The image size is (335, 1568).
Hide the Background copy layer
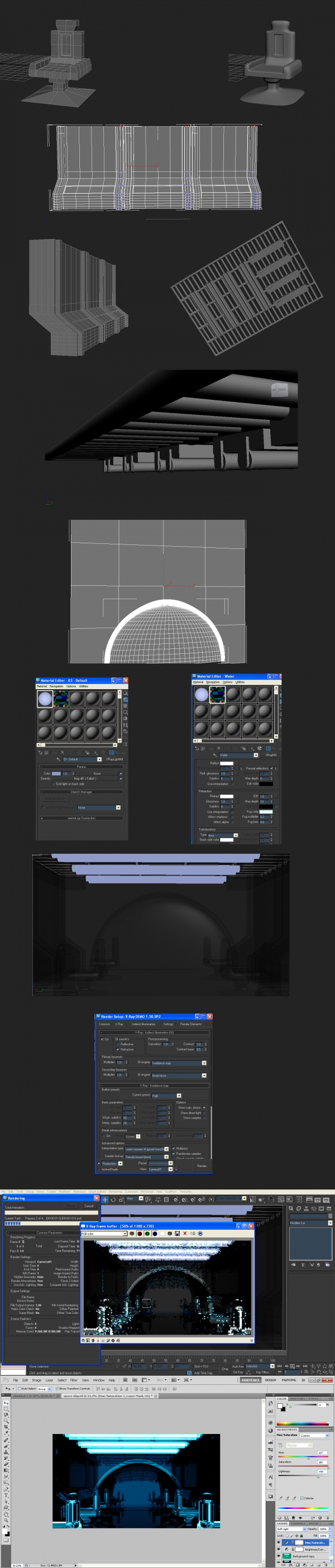pyautogui.click(x=279, y=1556)
